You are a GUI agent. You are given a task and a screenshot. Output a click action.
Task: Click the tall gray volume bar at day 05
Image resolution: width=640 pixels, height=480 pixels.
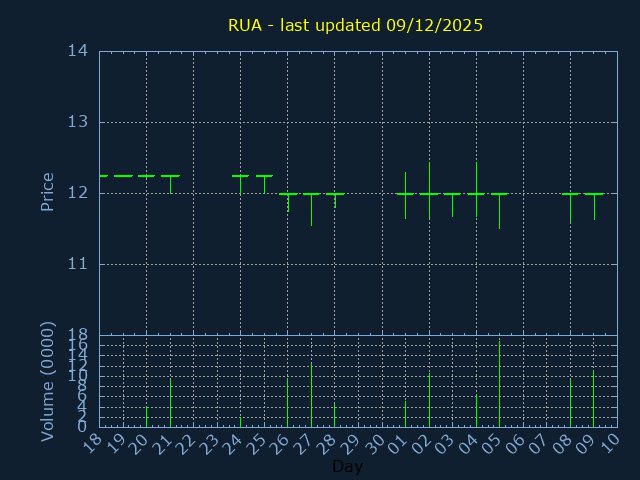pos(499,382)
